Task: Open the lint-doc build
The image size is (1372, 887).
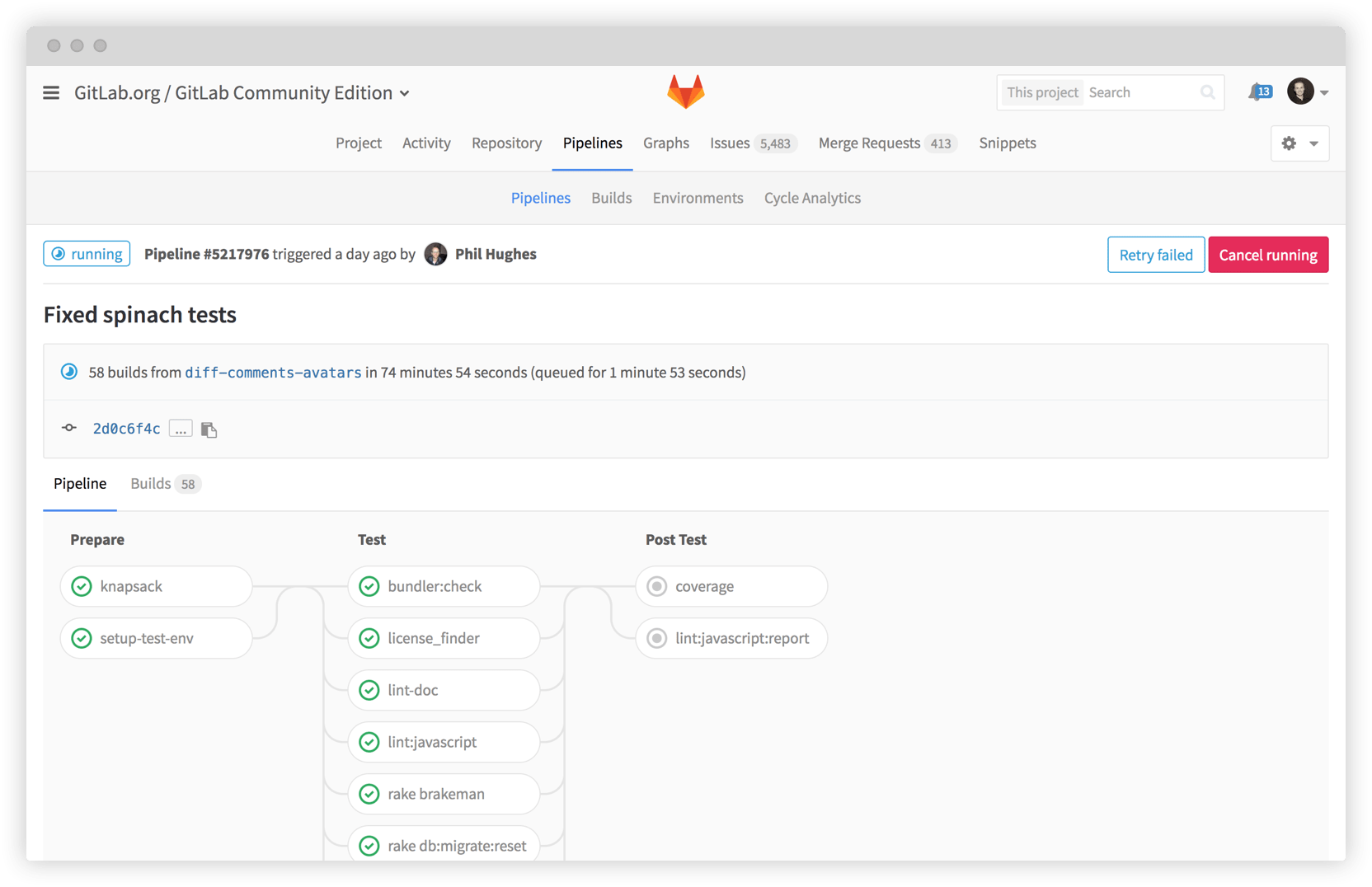Action: (x=444, y=690)
